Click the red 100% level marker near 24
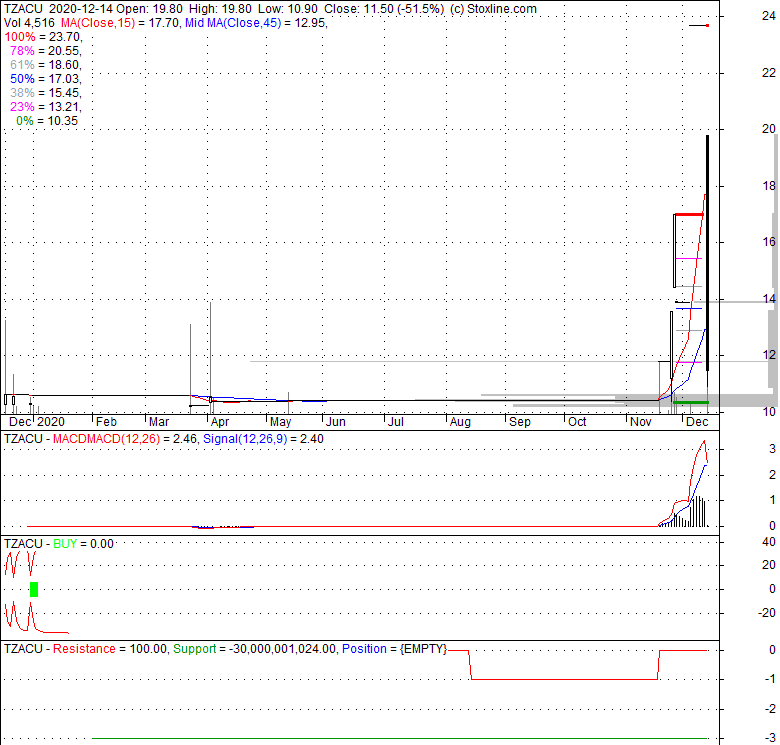Screen dimensions: 780x745 [x=707, y=25]
